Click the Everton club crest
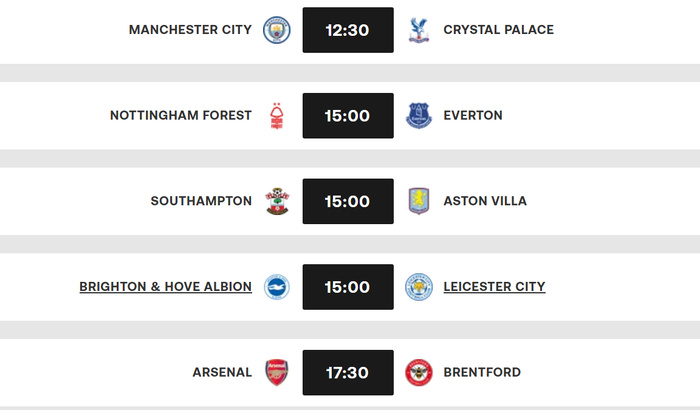This screenshot has height=410, width=700. pyautogui.click(x=418, y=116)
